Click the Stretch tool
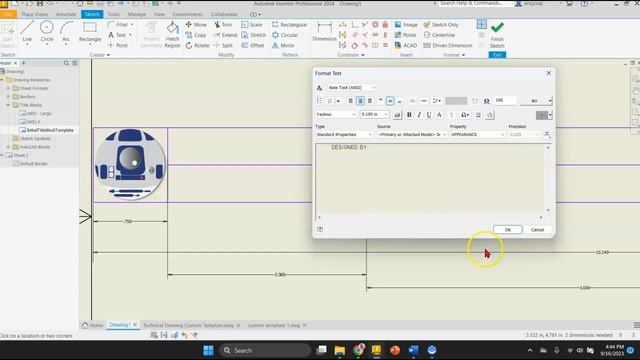640x360 pixels. pyautogui.click(x=253, y=35)
